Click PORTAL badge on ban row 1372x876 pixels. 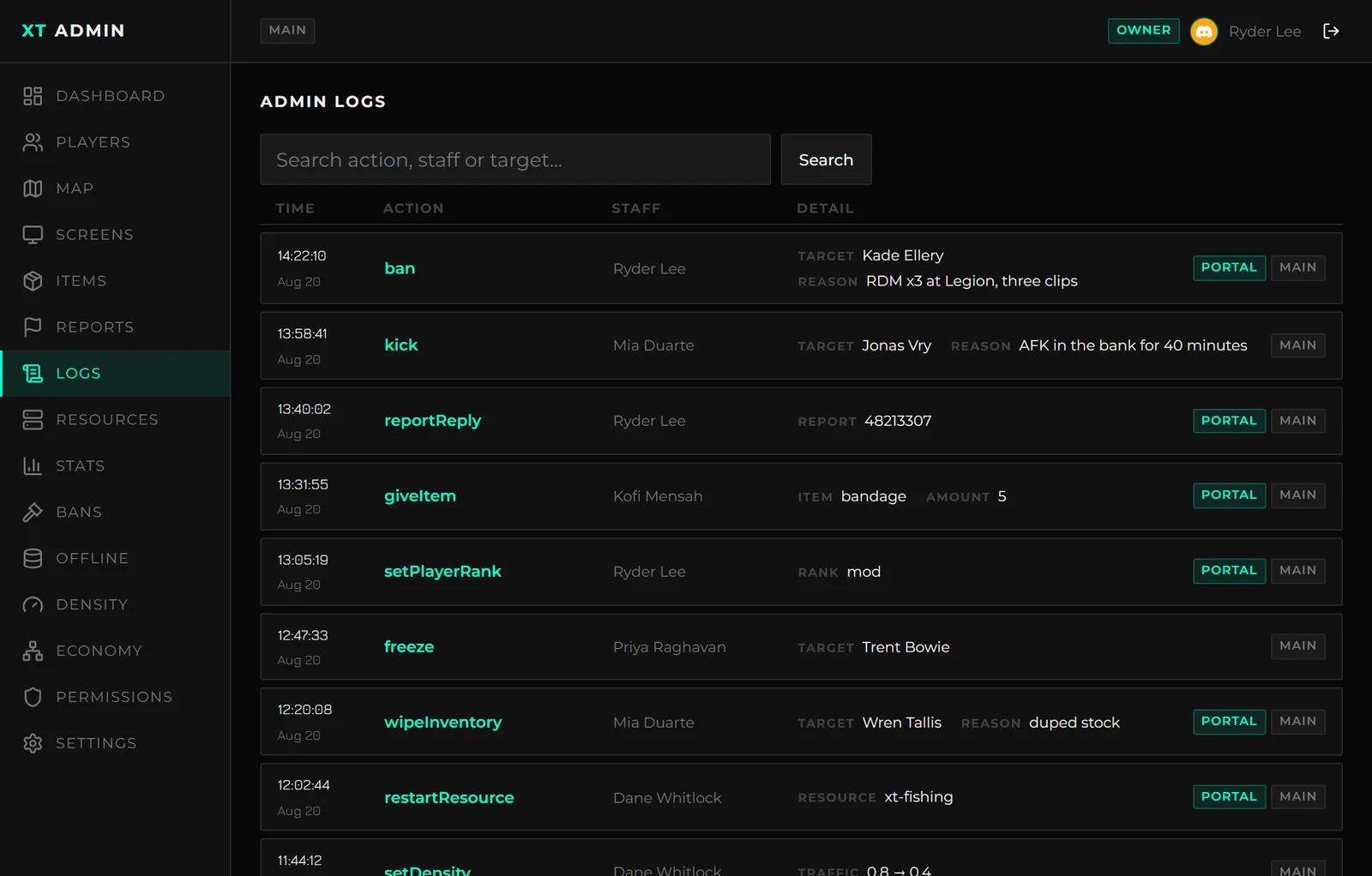(1229, 268)
